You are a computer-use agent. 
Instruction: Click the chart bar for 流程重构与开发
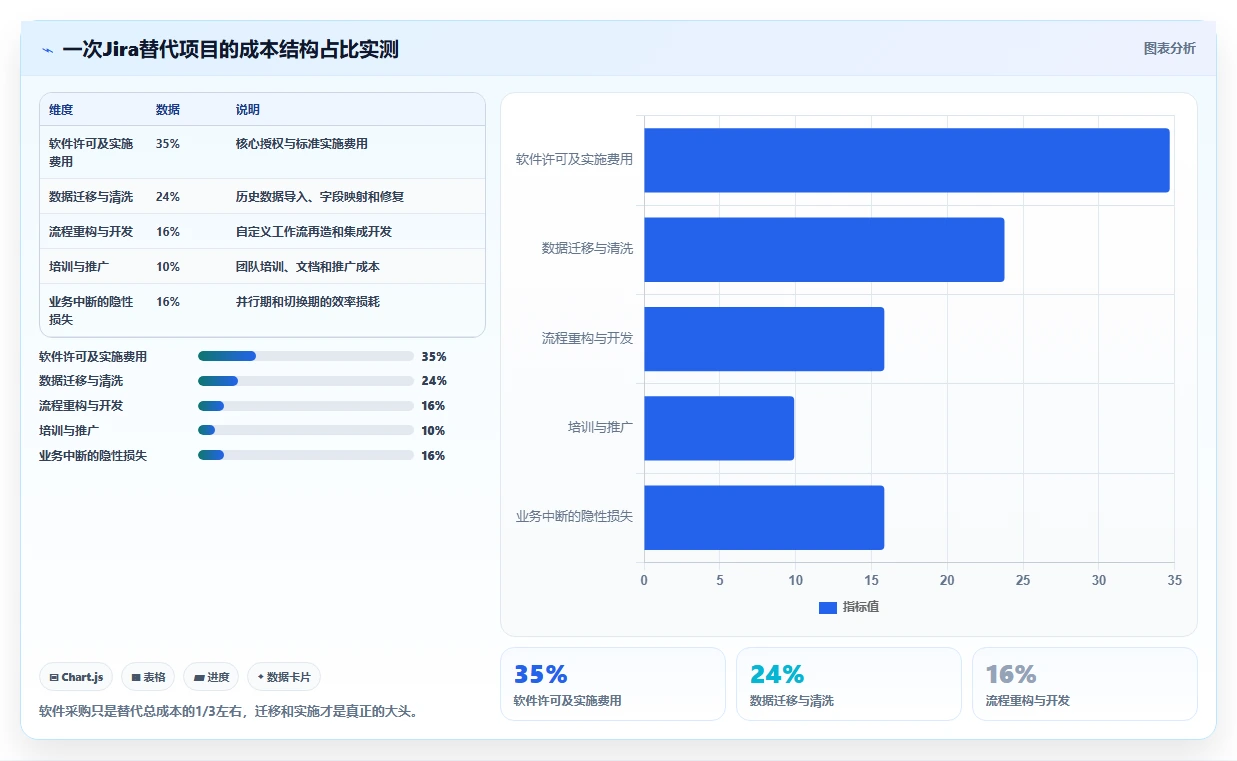764,339
